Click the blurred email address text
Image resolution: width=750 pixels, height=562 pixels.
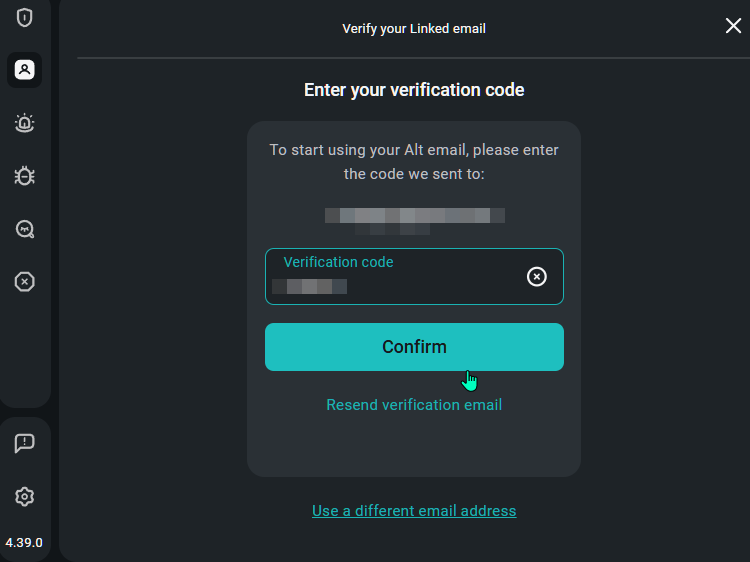pyautogui.click(x=414, y=216)
